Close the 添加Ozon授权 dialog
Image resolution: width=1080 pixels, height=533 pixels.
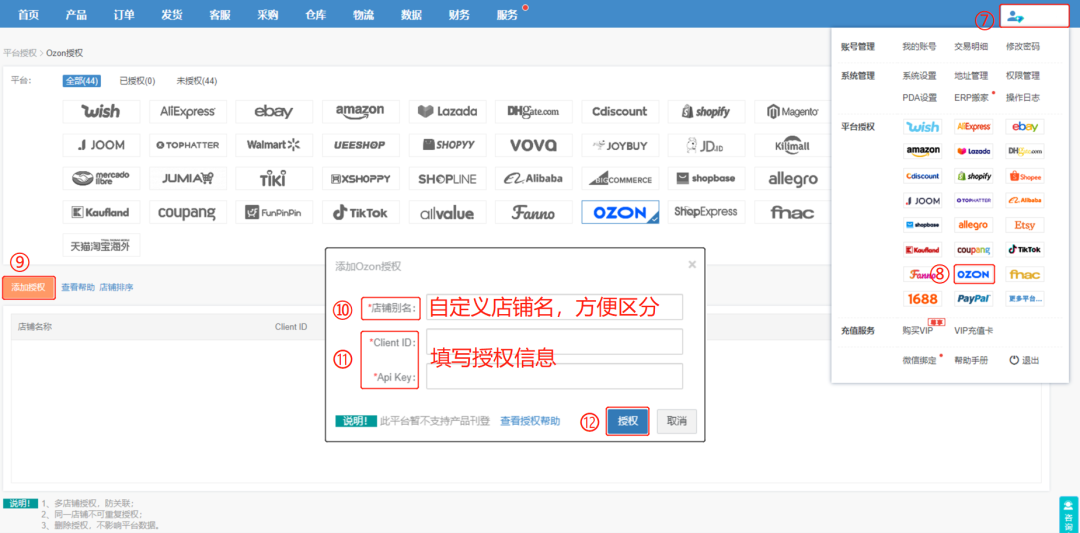692,264
